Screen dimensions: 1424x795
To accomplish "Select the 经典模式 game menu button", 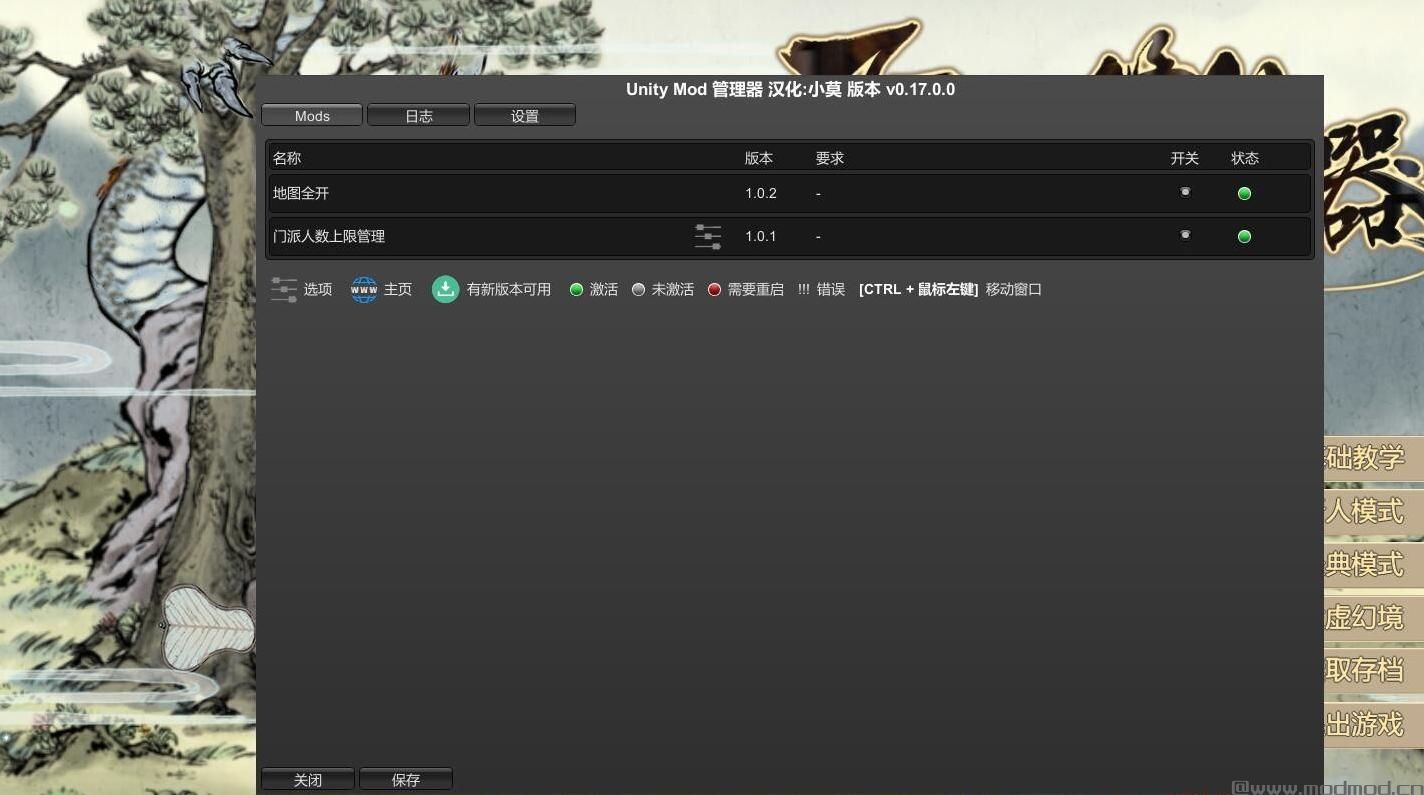I will (x=1373, y=564).
